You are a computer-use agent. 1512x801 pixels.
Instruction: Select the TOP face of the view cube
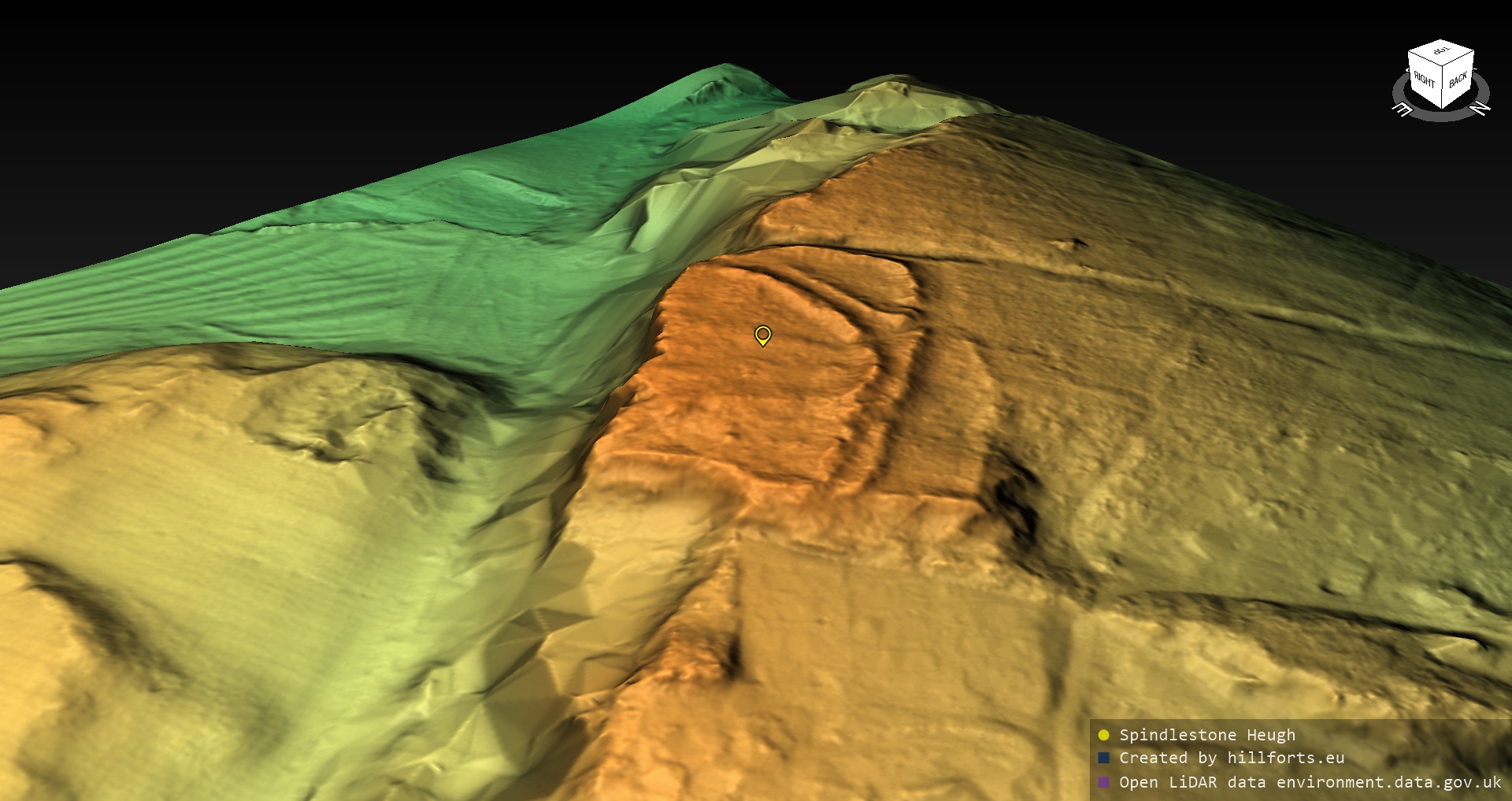pyautogui.click(x=1441, y=52)
